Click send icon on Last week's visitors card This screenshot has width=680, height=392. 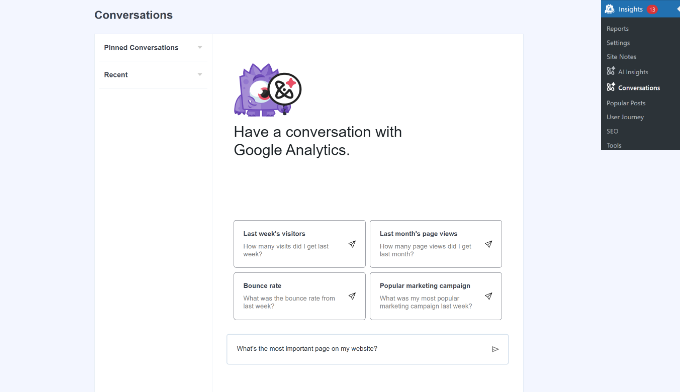(352, 244)
